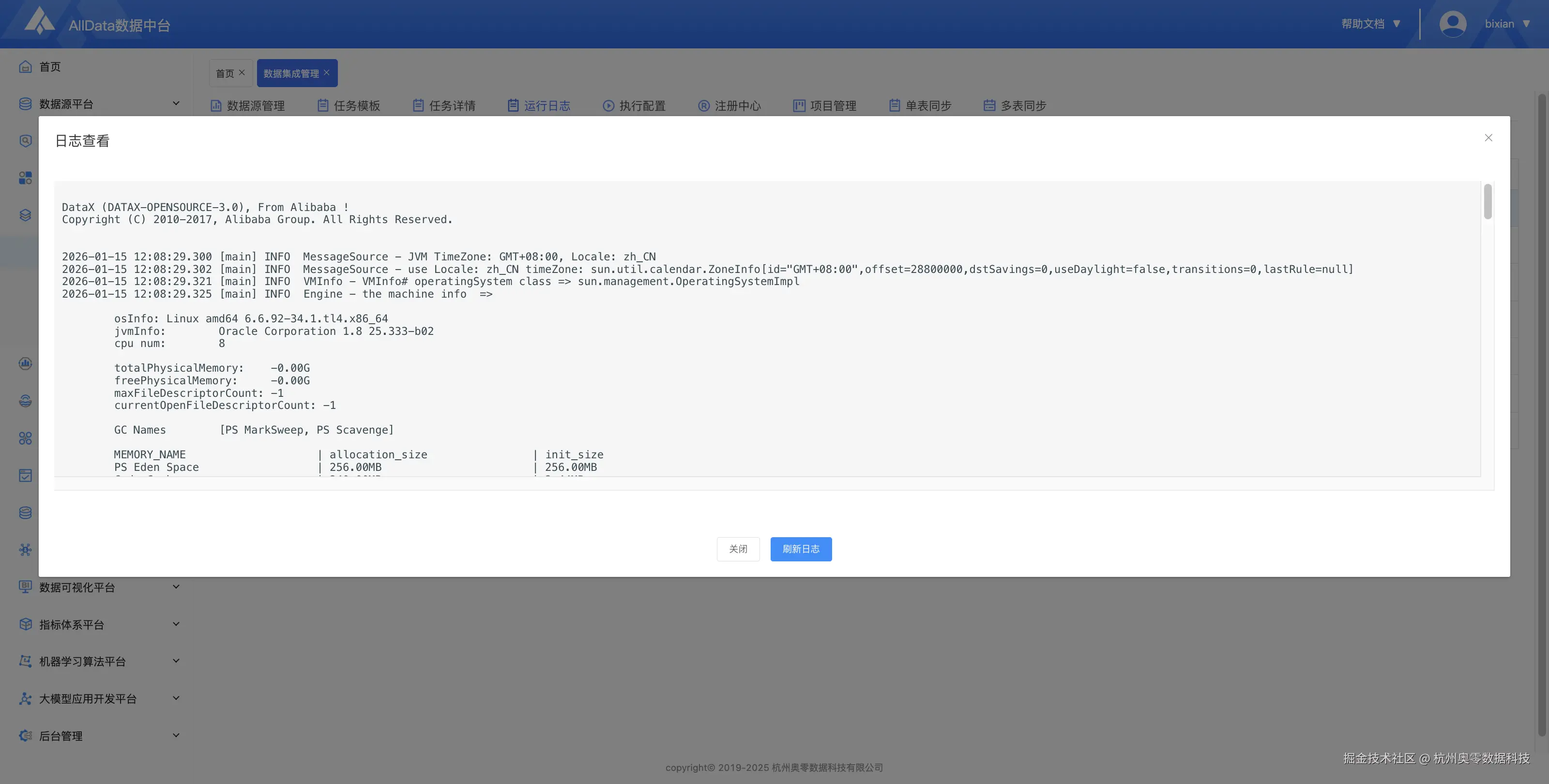This screenshot has width=1549, height=784.
Task: Click the 数据源平台 database icon
Action: point(25,104)
